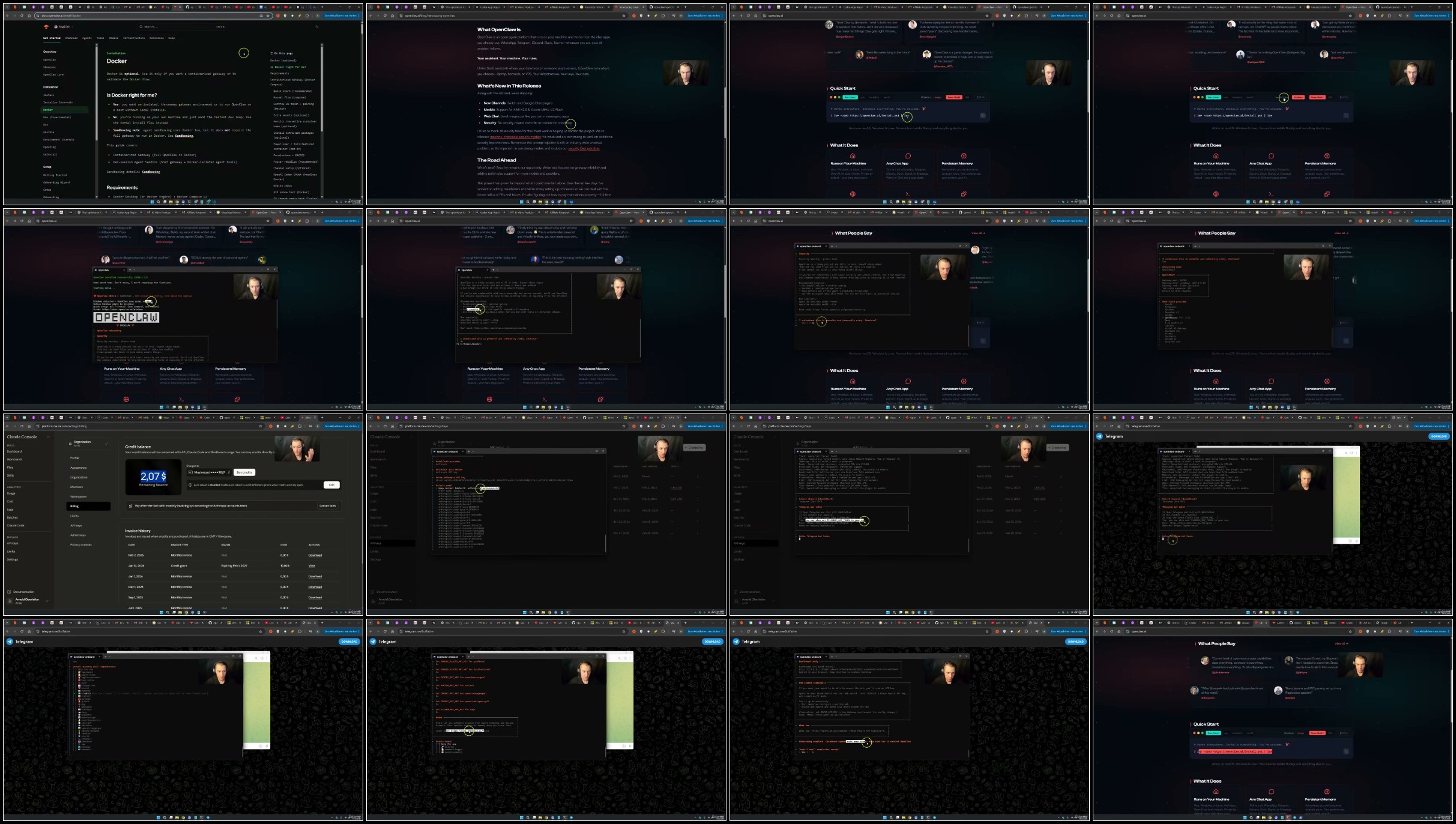Click taskbar search magnifier below billing page

[x=168, y=612]
